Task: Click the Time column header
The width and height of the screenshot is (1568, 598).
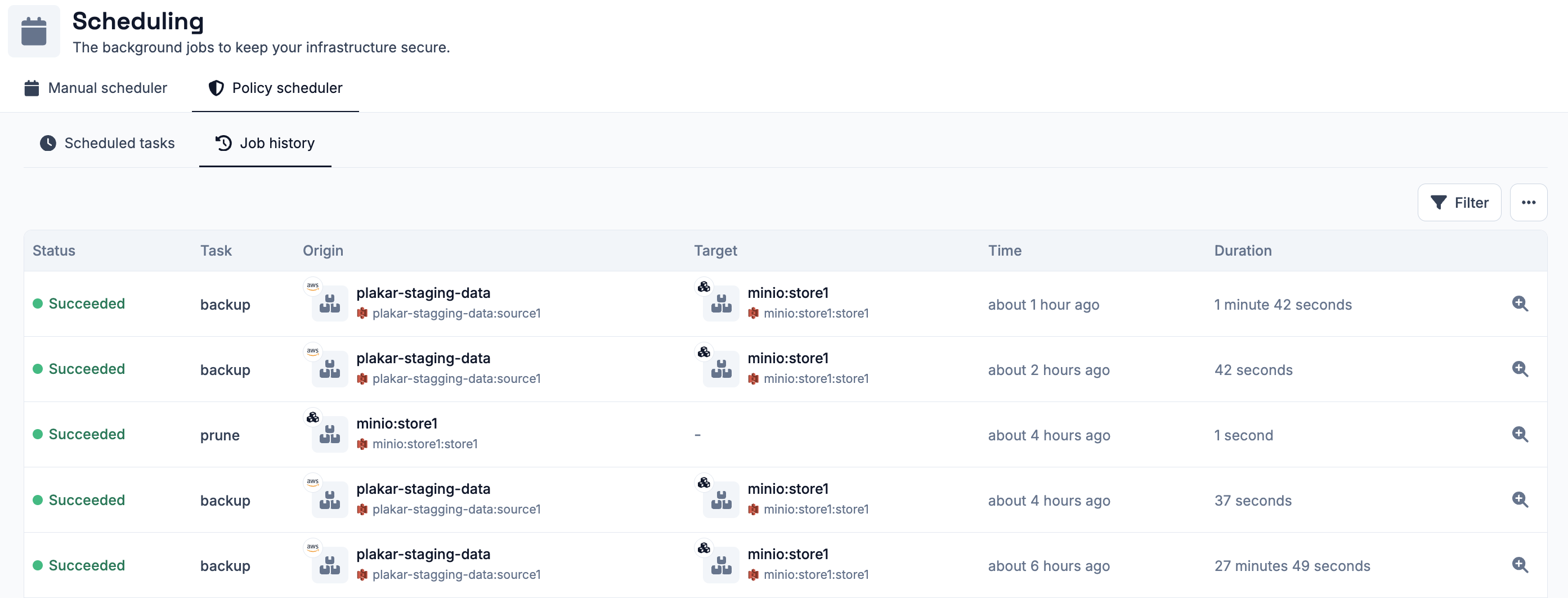Action: 1005,251
